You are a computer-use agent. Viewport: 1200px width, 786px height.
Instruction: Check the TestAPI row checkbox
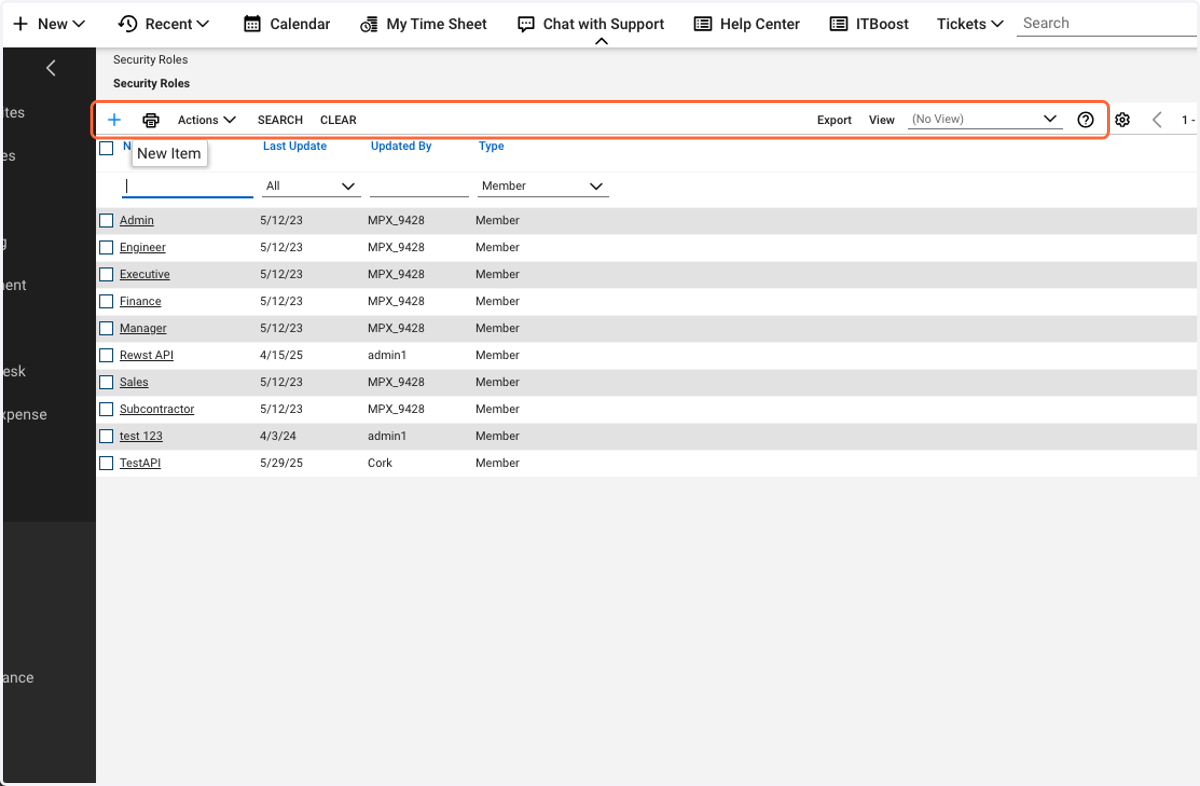click(106, 463)
